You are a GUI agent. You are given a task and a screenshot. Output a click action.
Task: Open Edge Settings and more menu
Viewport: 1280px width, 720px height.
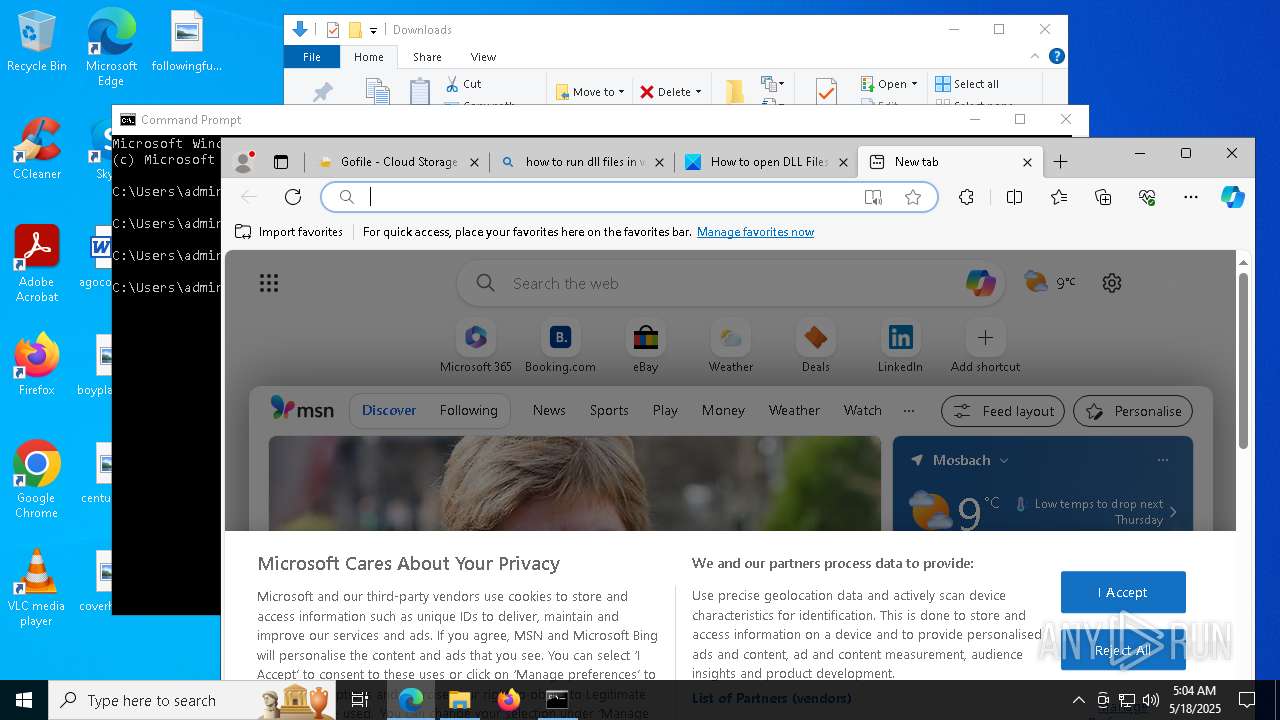(1190, 197)
